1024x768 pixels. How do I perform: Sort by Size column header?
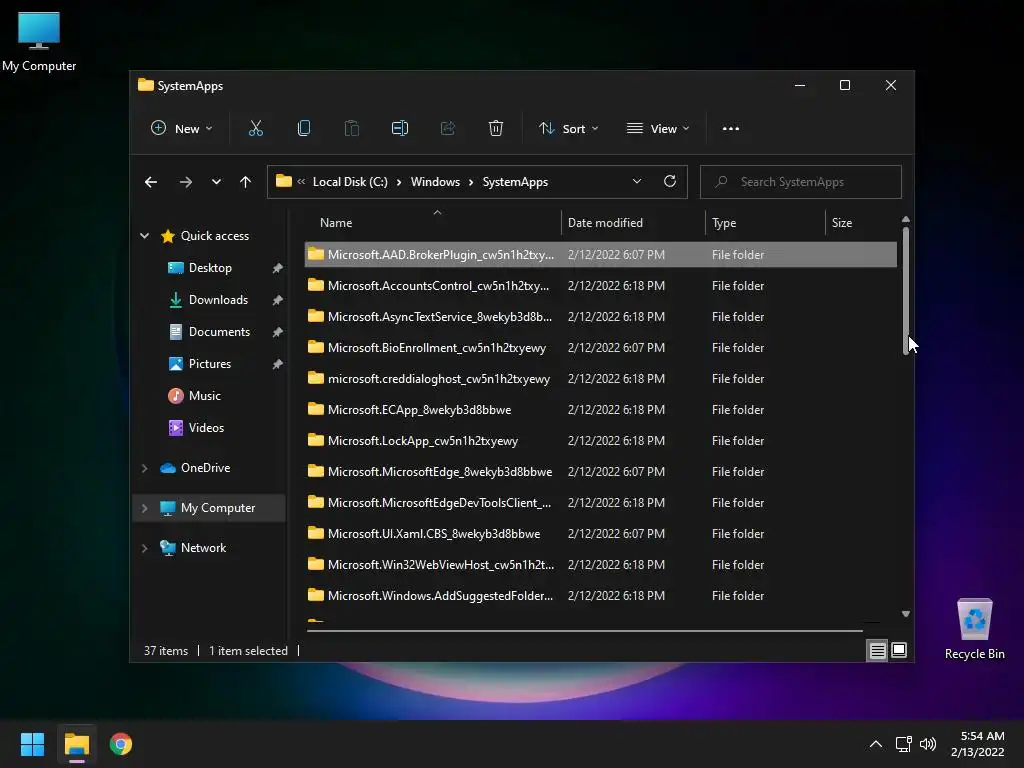861,223
